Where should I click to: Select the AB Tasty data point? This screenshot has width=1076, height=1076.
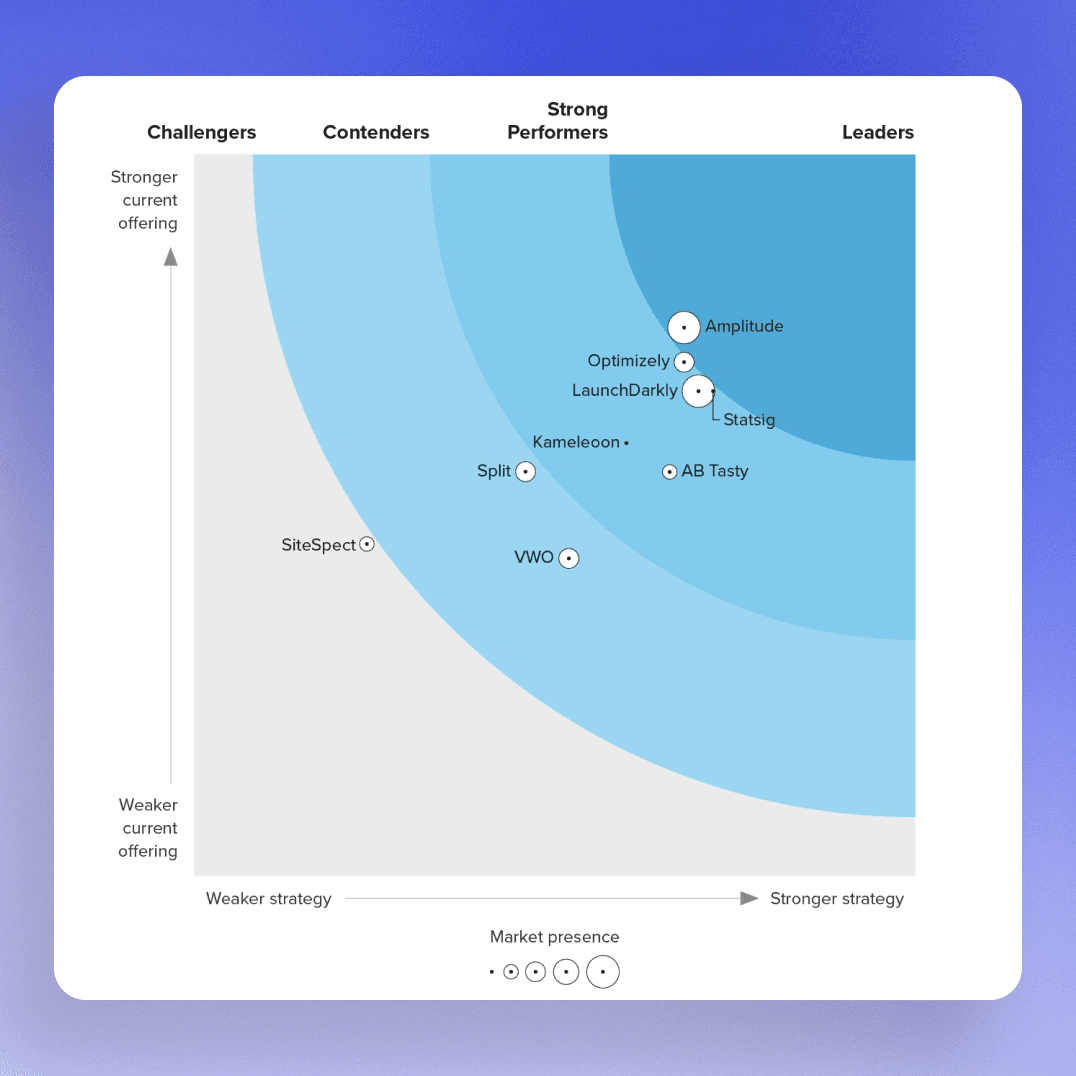coord(669,471)
